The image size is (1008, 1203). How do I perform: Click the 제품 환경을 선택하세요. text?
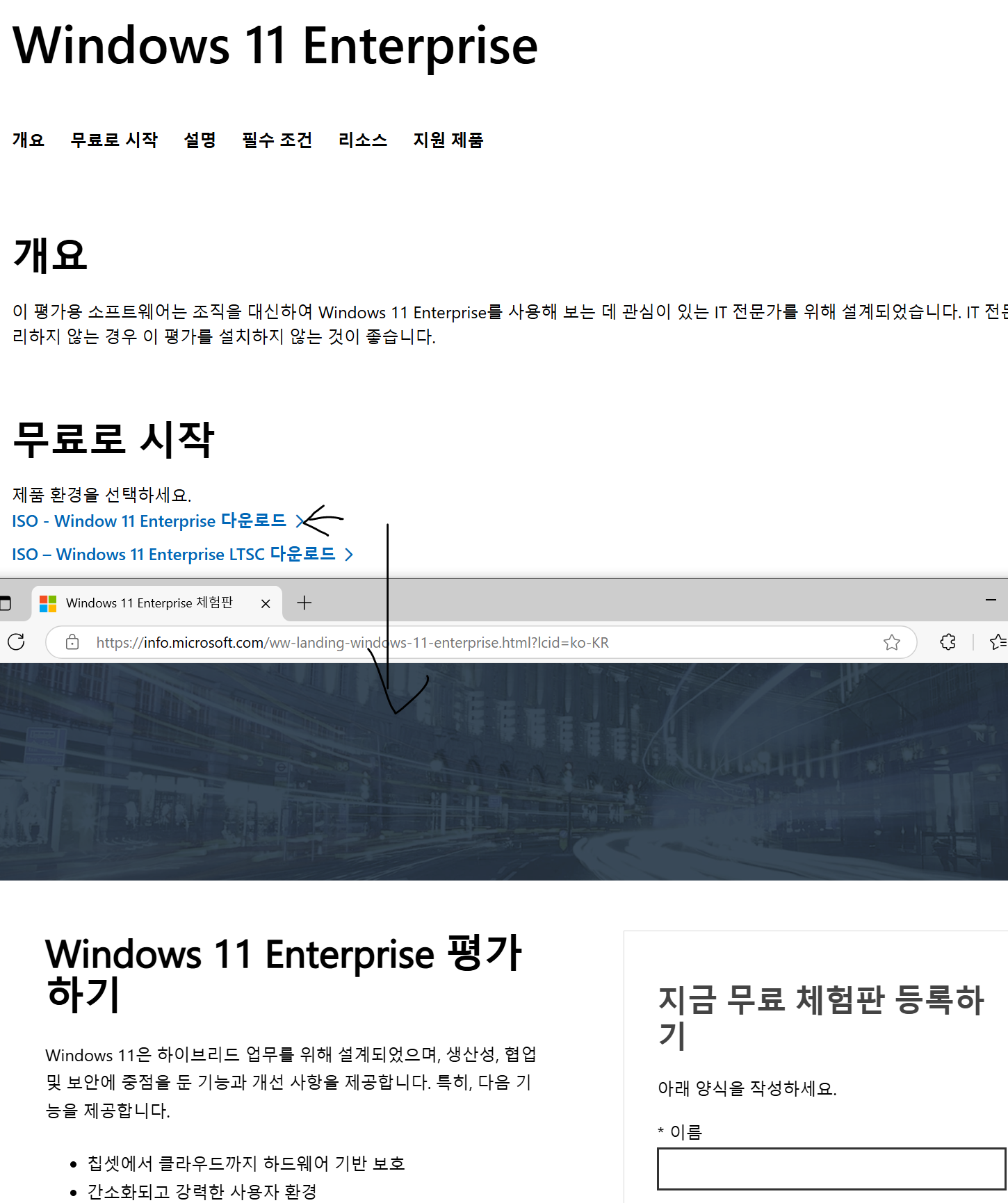click(x=101, y=495)
